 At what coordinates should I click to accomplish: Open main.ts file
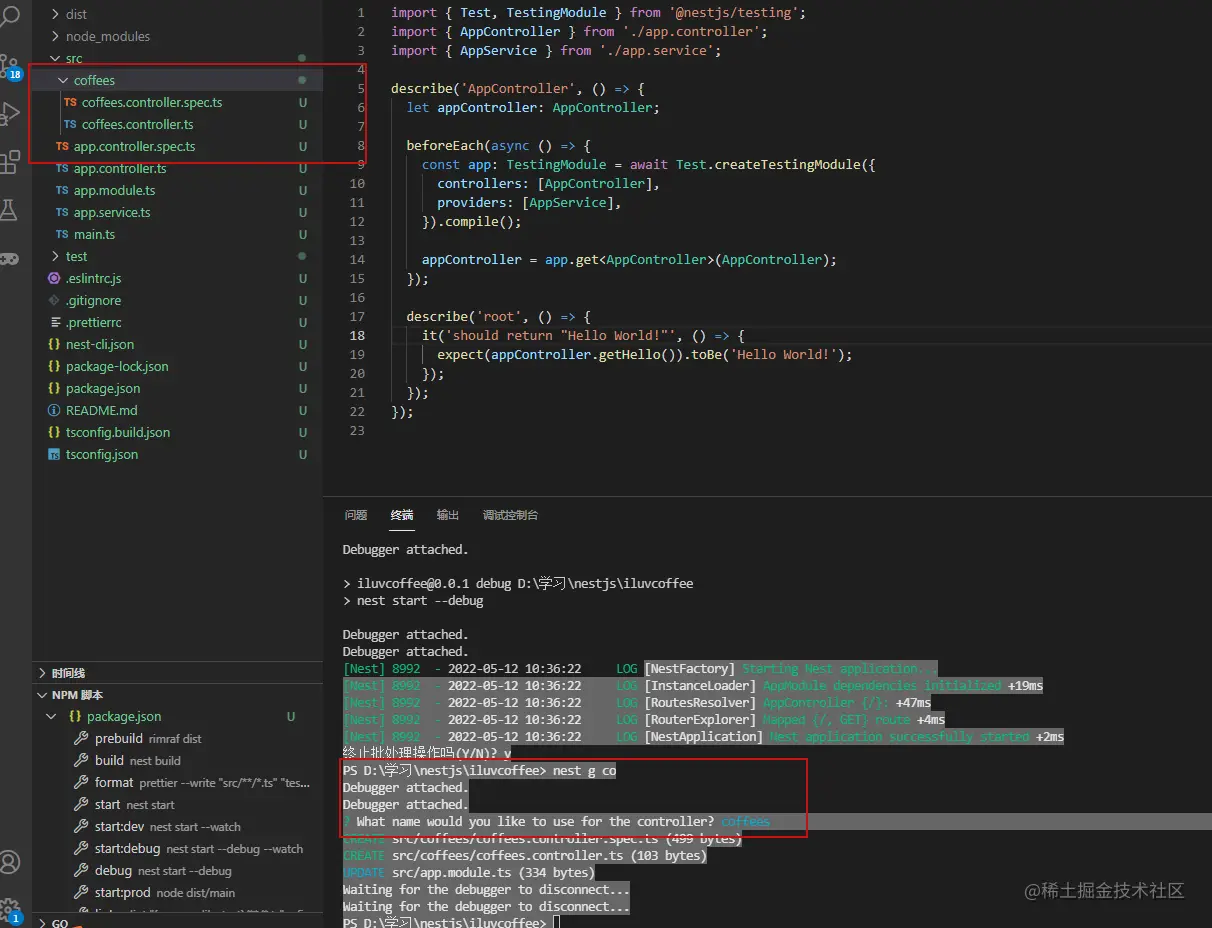(x=94, y=234)
